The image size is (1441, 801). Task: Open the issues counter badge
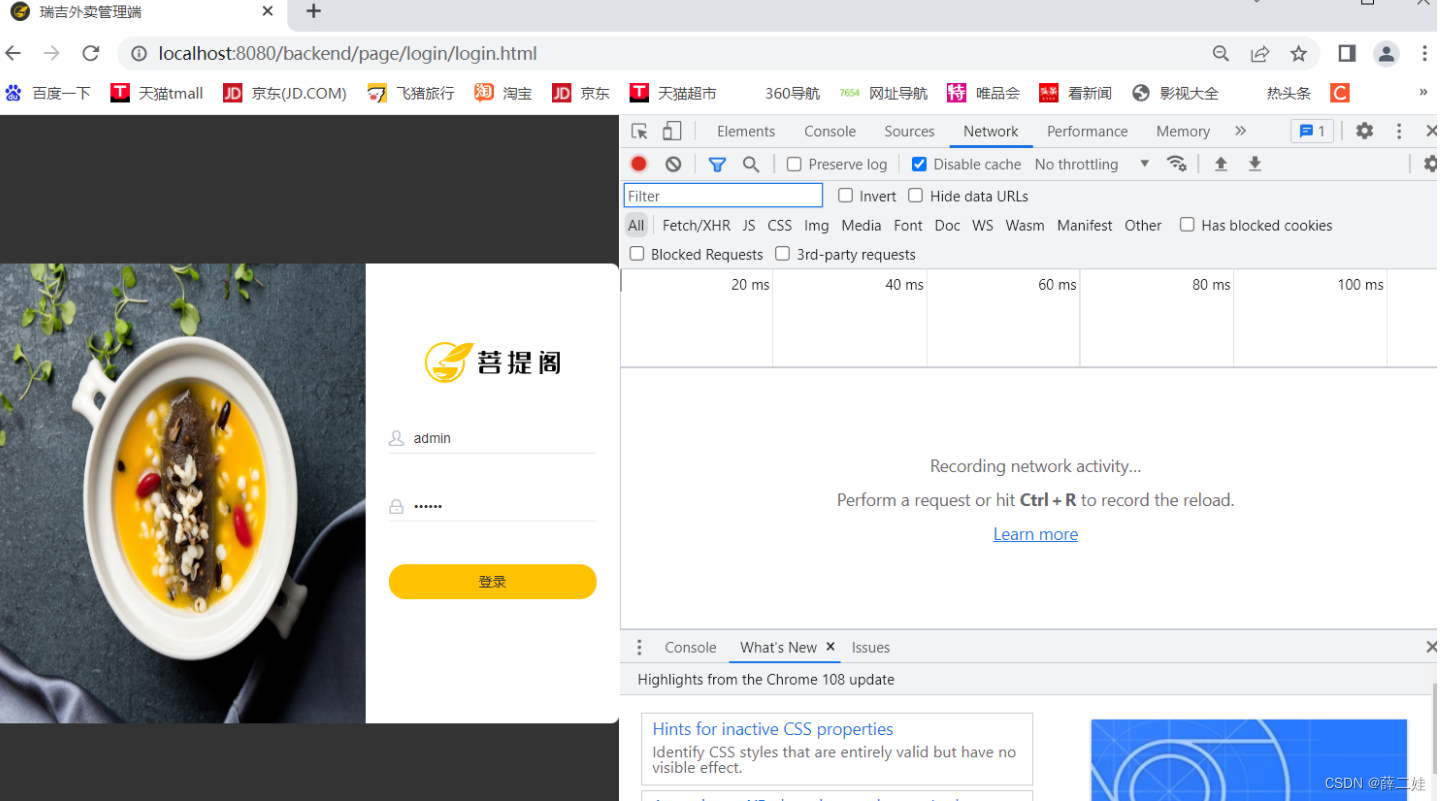coord(1312,131)
